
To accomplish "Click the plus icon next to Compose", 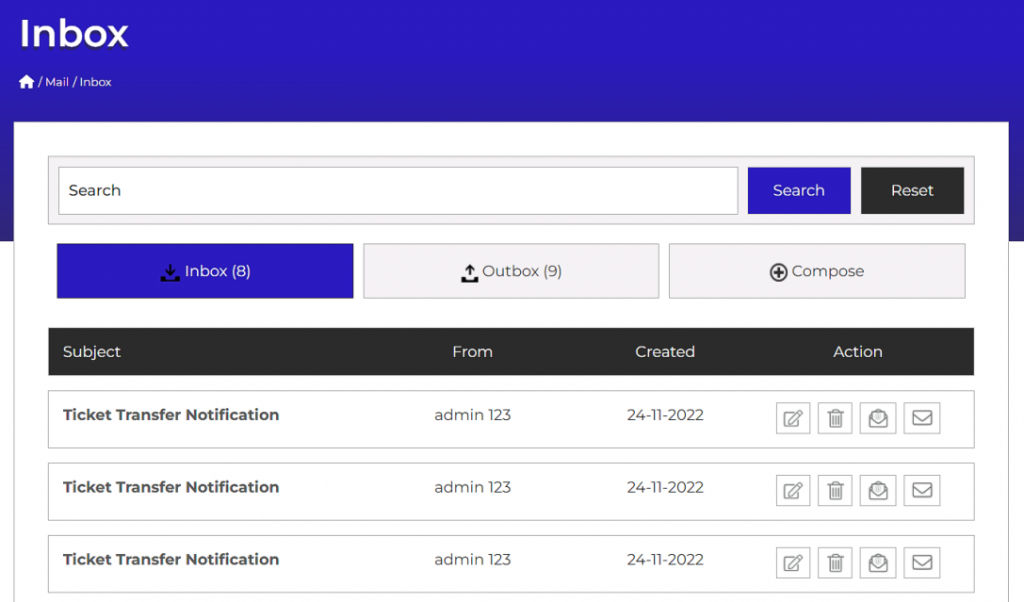I will click(x=777, y=270).
